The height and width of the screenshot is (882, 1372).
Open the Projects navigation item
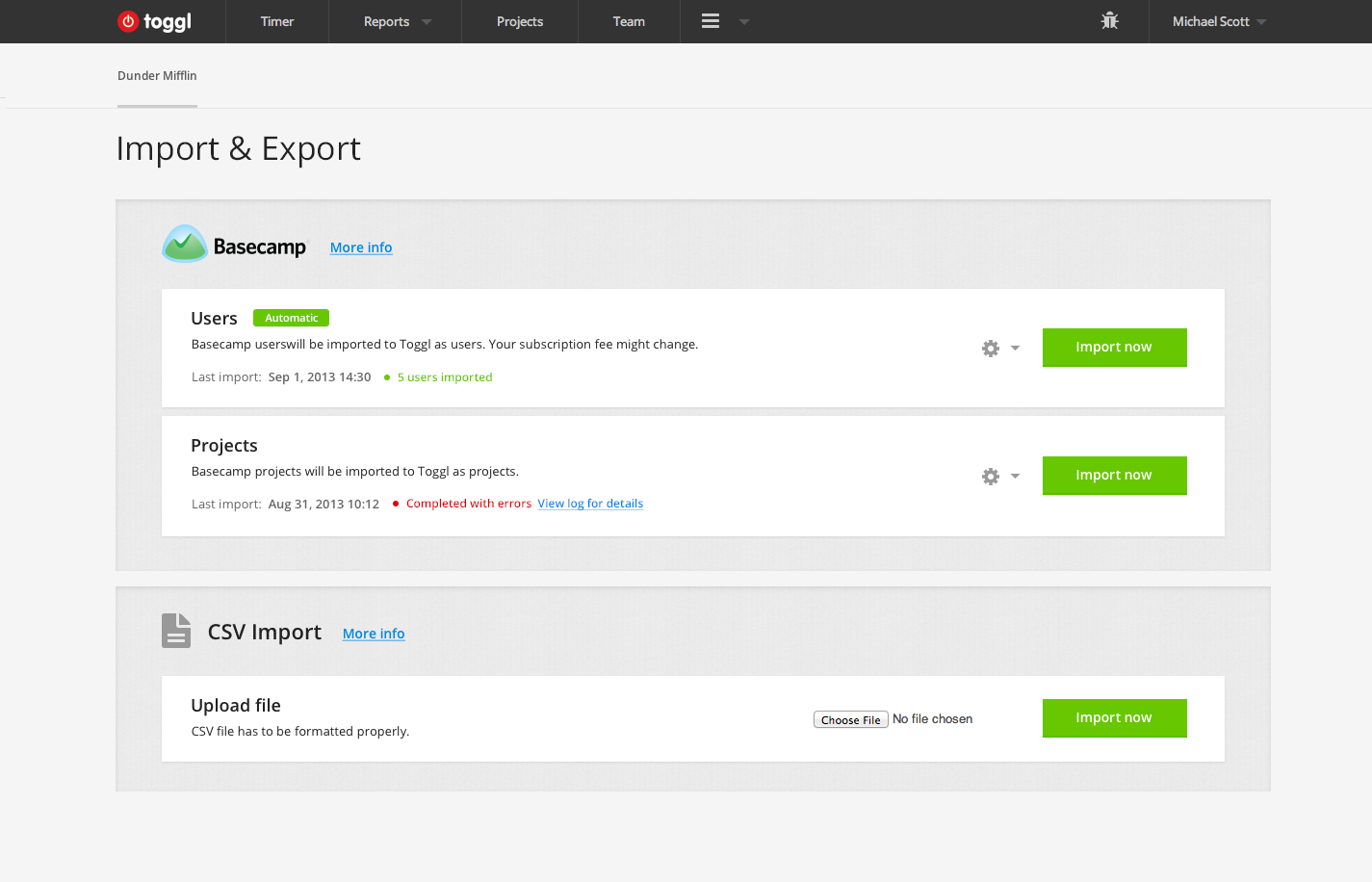coord(520,21)
